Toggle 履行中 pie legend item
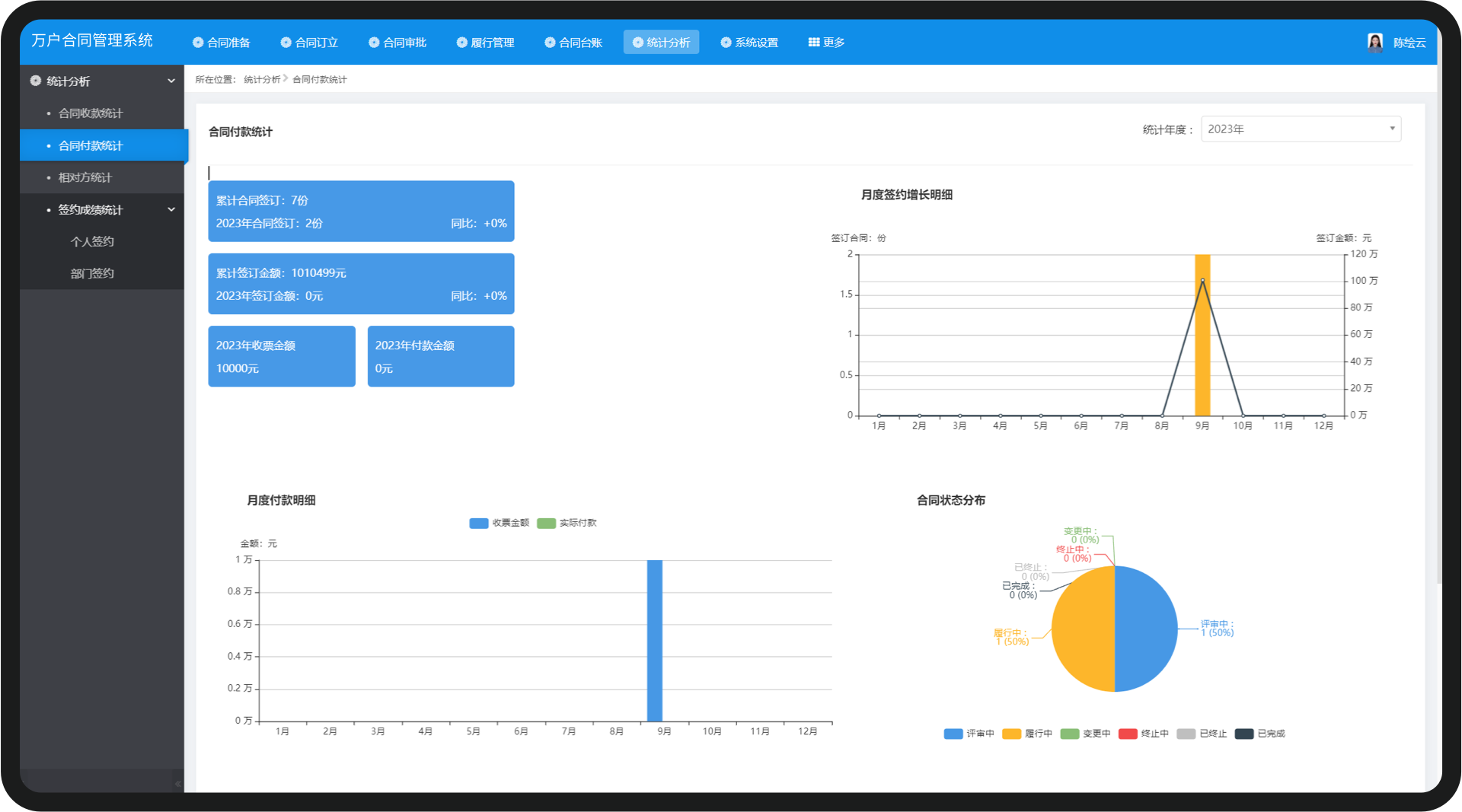1462x812 pixels. pyautogui.click(x=1027, y=734)
